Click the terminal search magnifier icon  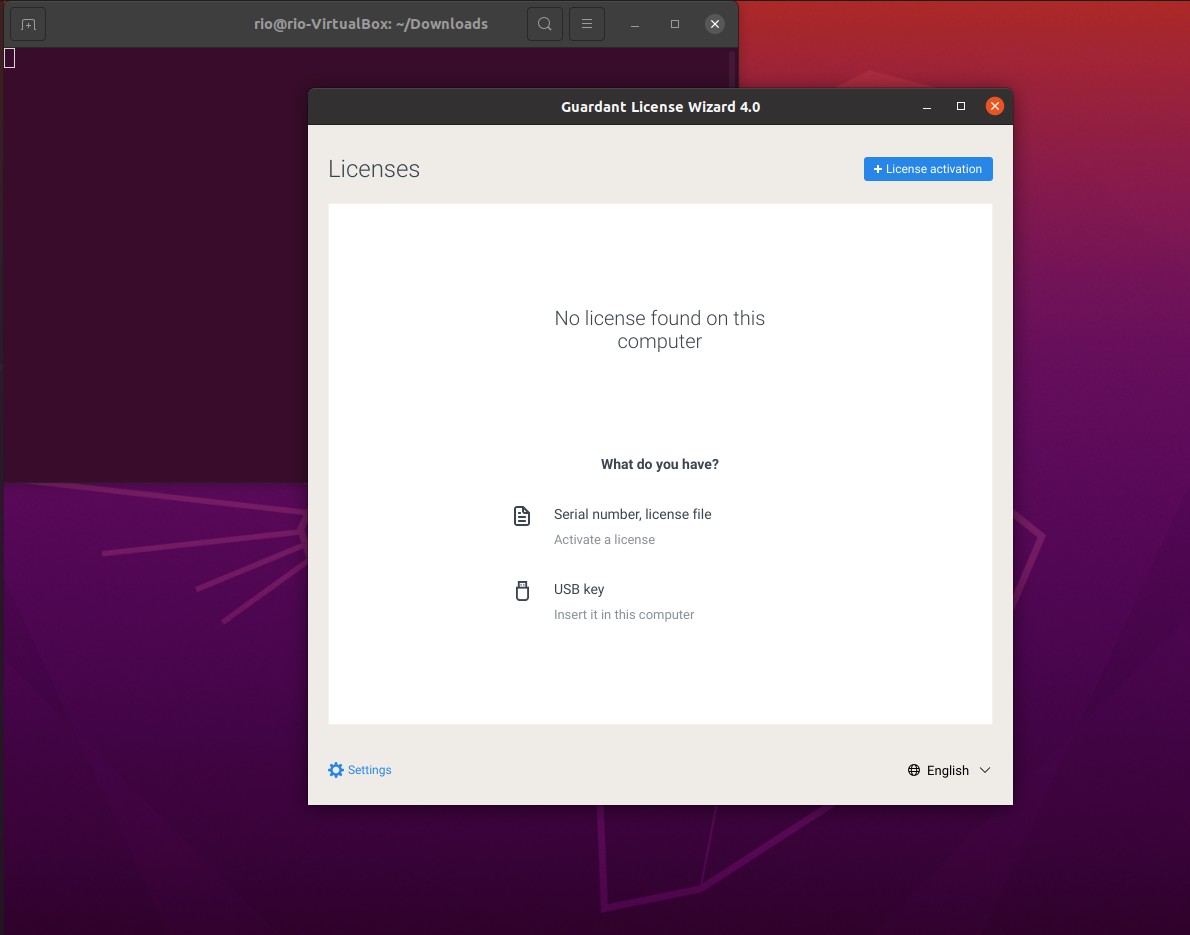click(545, 24)
